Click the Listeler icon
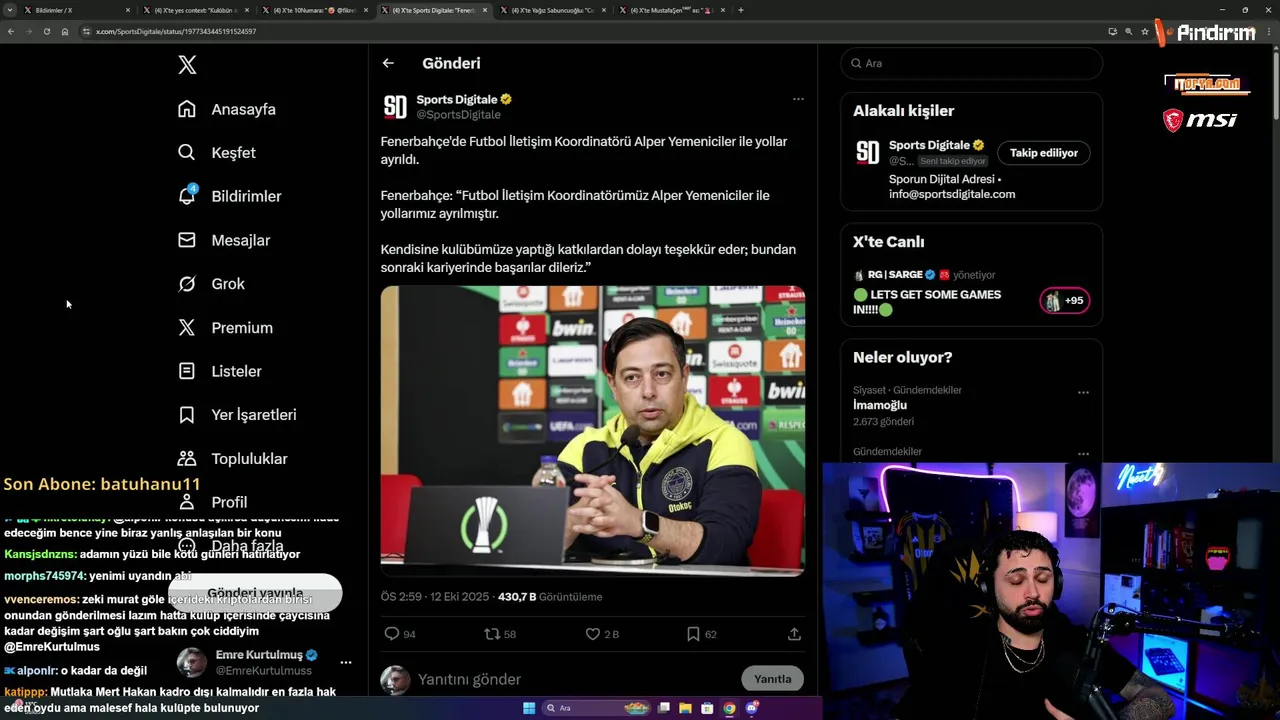The width and height of the screenshot is (1280, 720). point(187,371)
